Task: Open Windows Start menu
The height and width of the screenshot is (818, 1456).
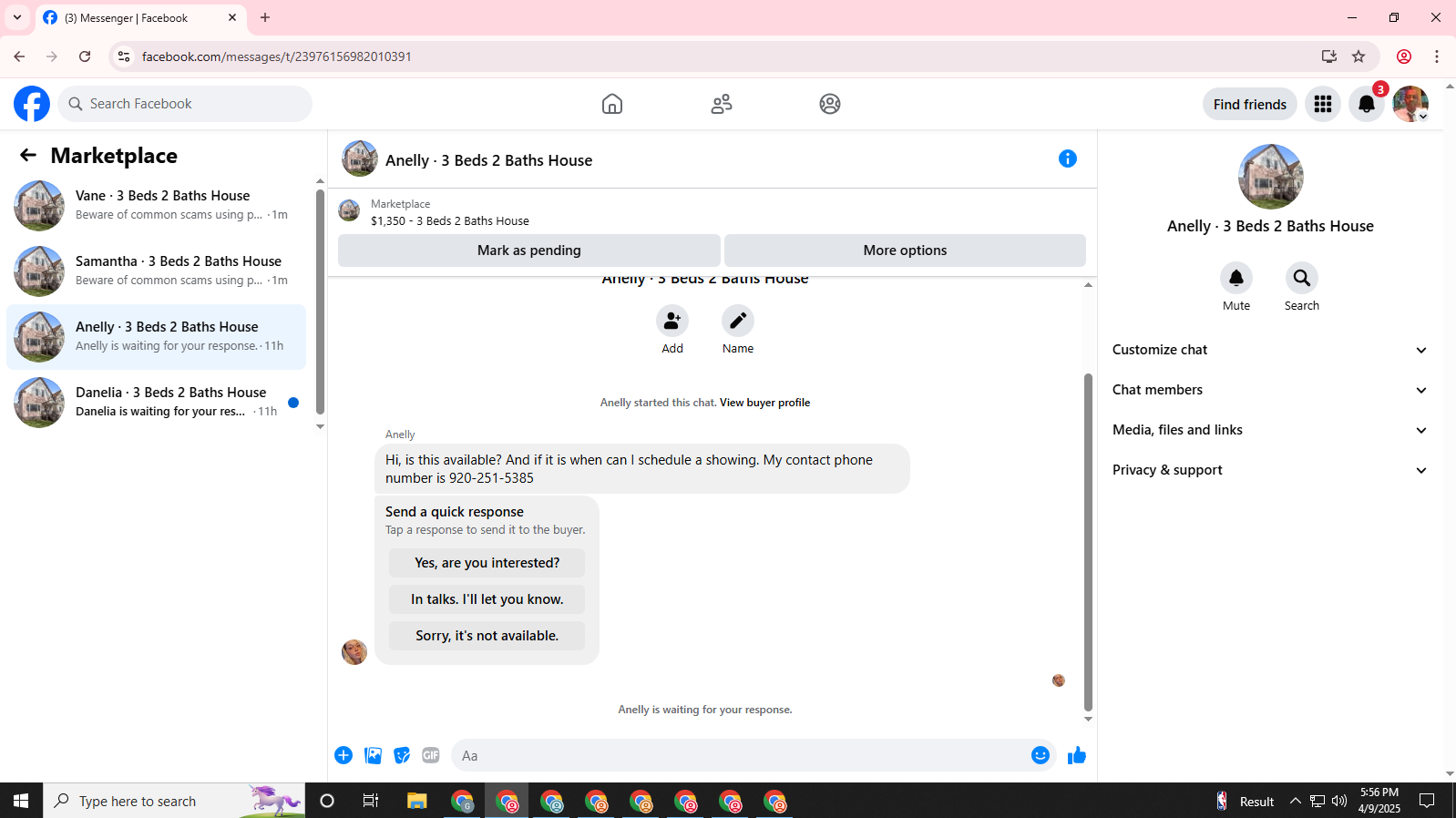Action: (21, 801)
